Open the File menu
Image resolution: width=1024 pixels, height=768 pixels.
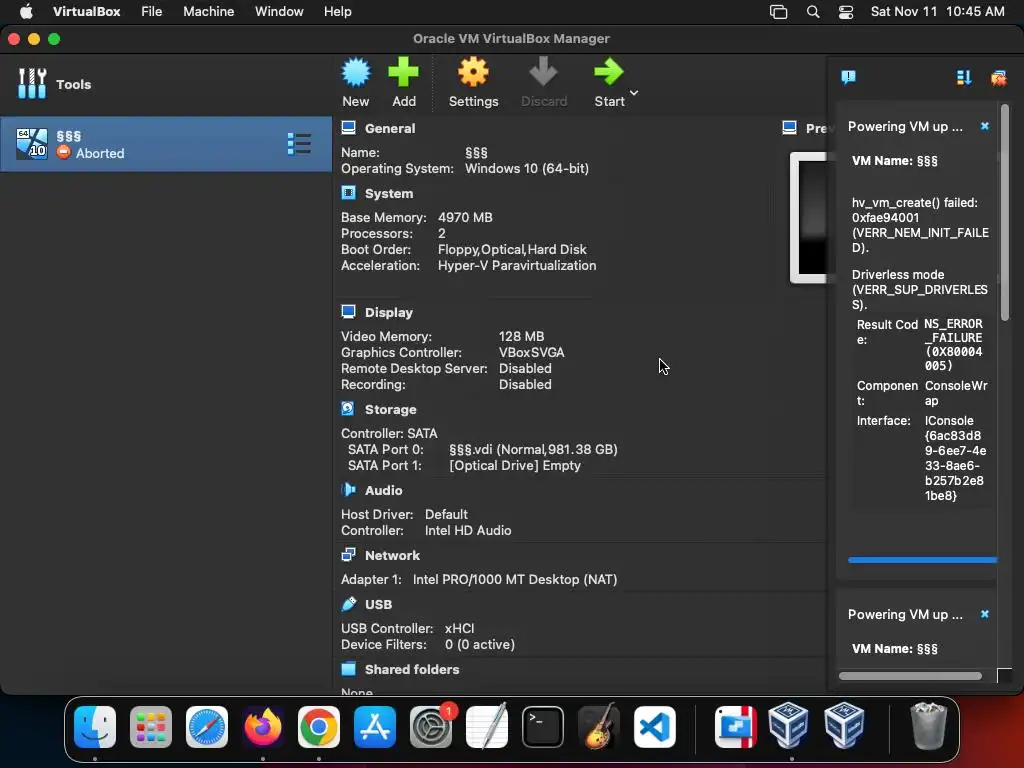coord(152,11)
